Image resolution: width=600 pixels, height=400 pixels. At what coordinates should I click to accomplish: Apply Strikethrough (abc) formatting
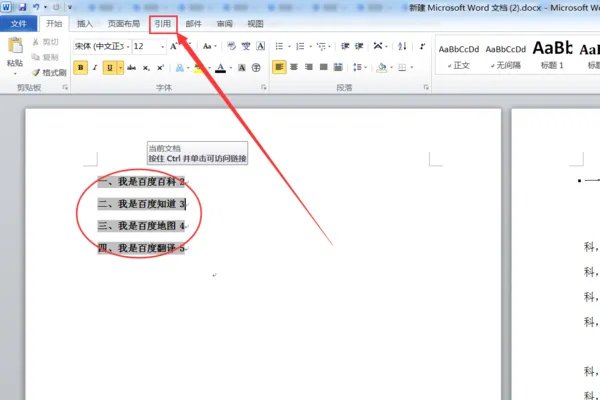pyautogui.click(x=131, y=68)
